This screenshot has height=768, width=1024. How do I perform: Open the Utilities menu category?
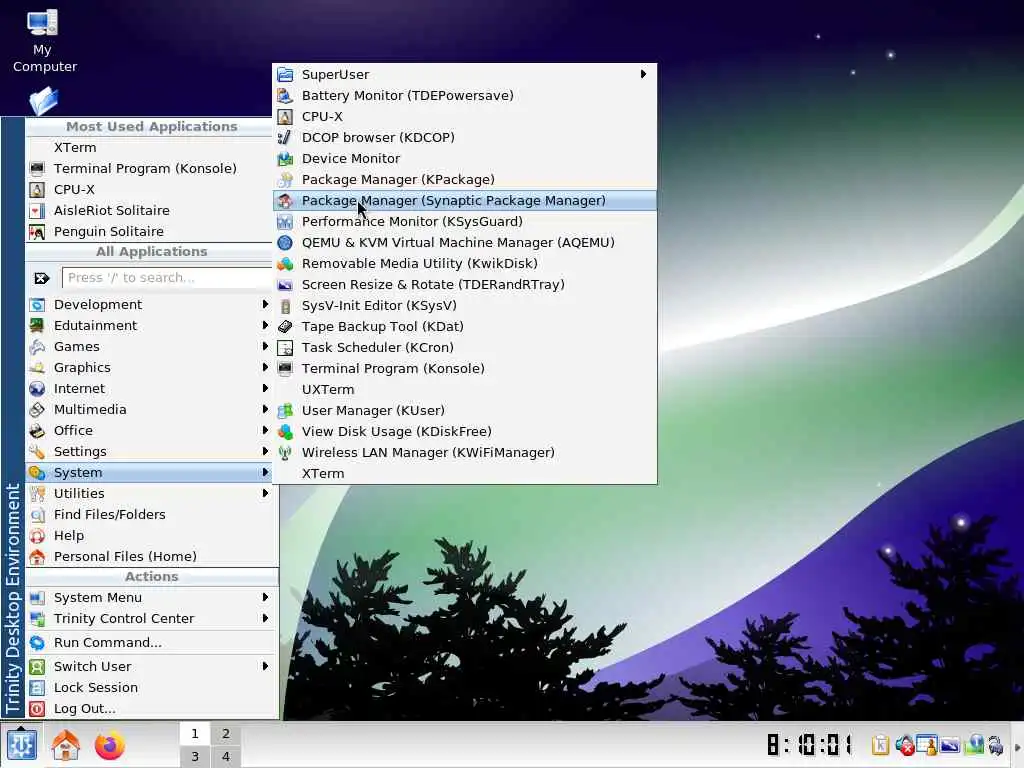coord(149,493)
